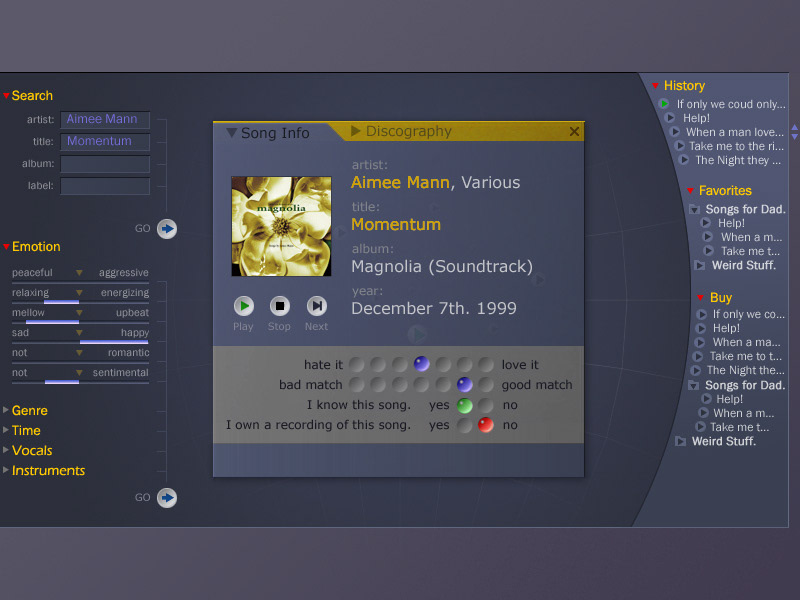The image size is (800, 600).
Task: Rate song with dot nearest 'love it'
Action: [486, 364]
